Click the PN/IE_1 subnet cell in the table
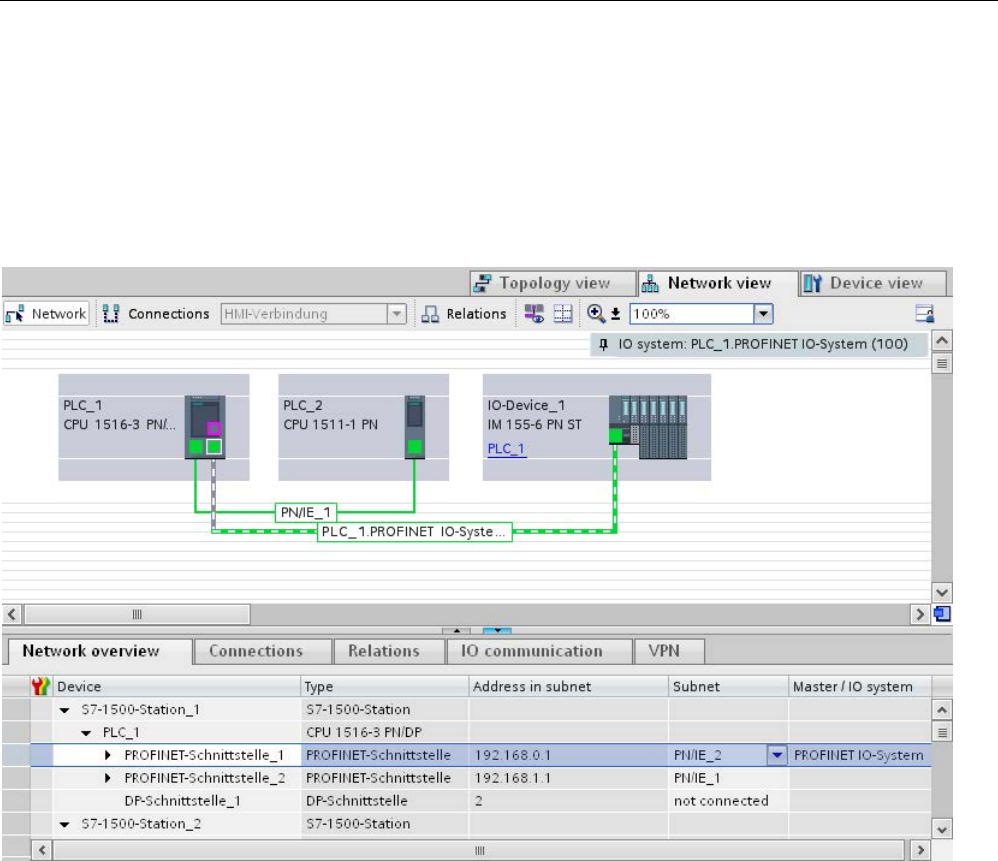The width and height of the screenshot is (998, 861). (728, 778)
